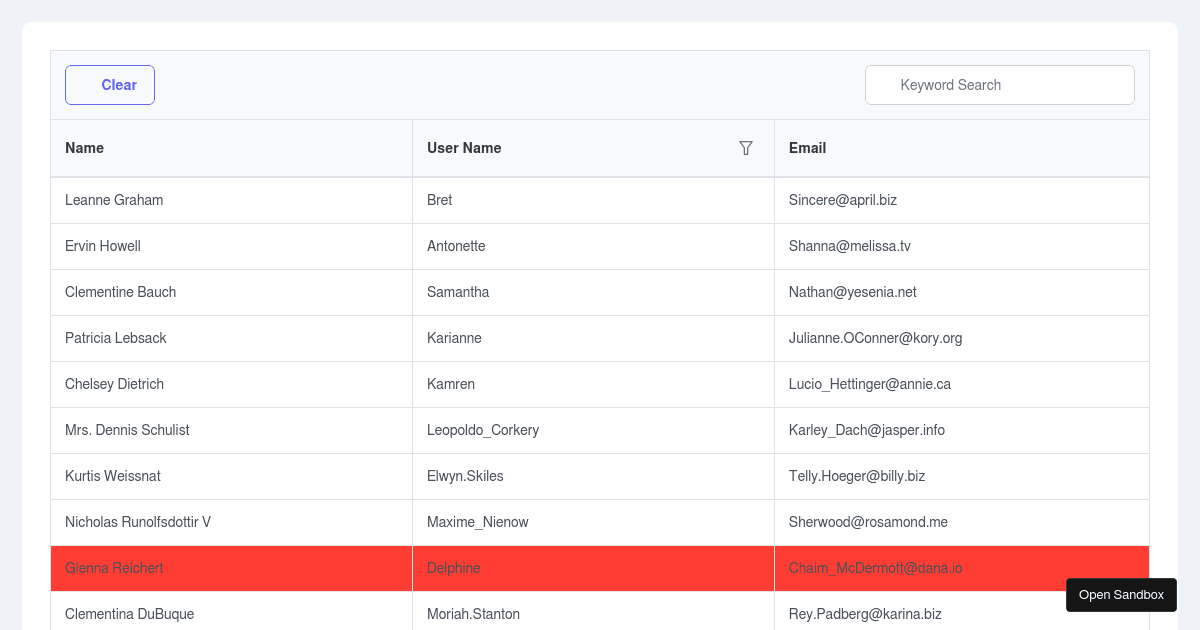Select the Maxime_Nienow username cell
This screenshot has width=1200, height=630.
(x=478, y=522)
